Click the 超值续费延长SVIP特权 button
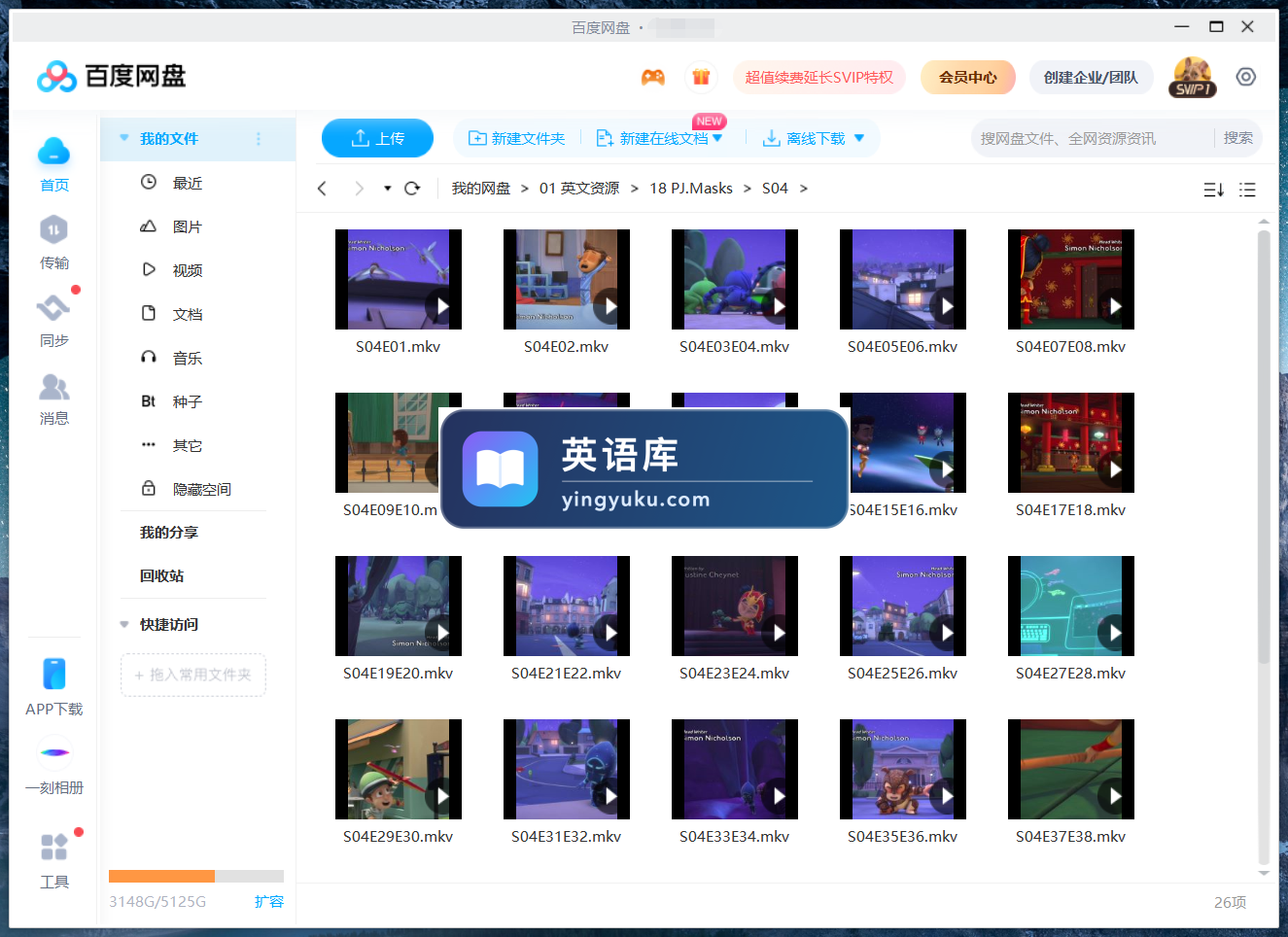 click(819, 77)
